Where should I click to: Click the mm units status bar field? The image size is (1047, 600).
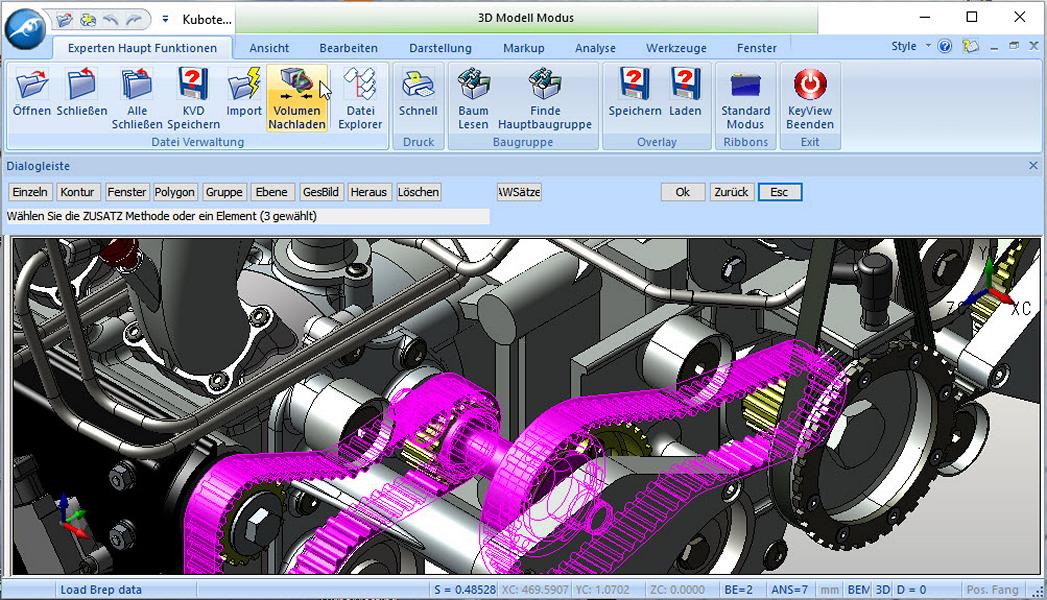point(830,590)
